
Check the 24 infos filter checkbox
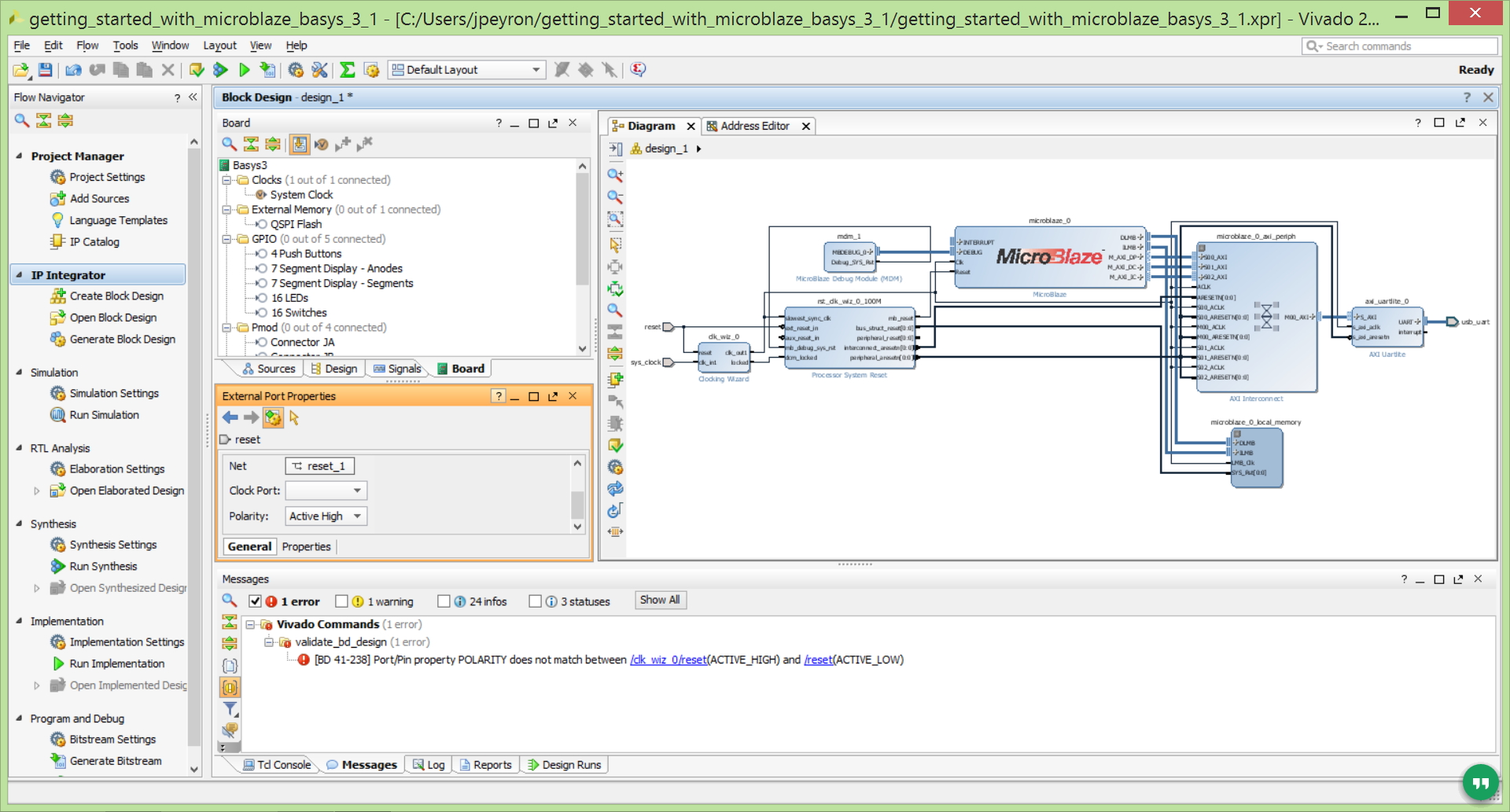tap(444, 601)
